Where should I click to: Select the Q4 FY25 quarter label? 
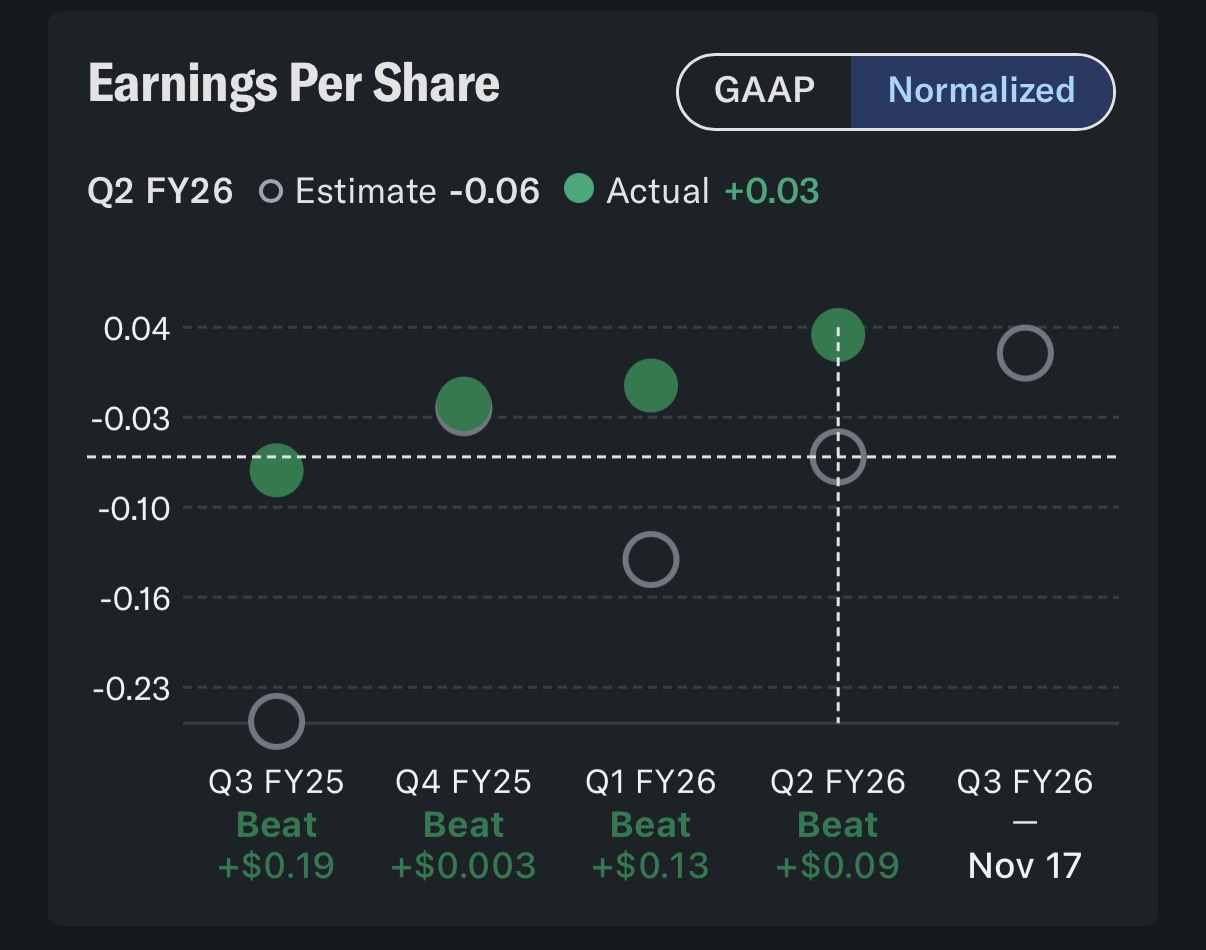point(463,782)
